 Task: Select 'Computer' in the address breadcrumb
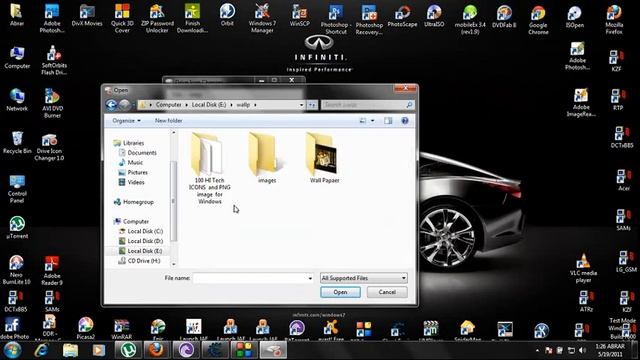(168, 105)
